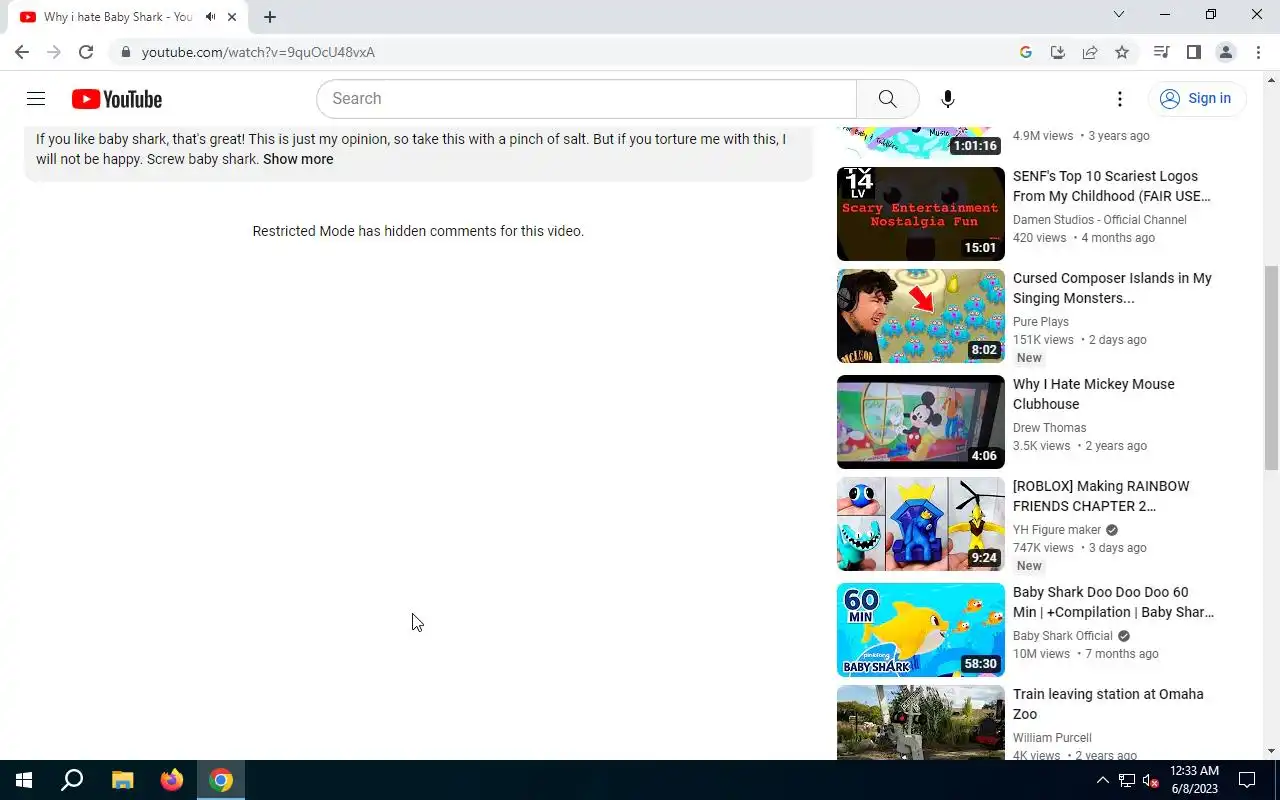Open Cursed Composer Islands video thumbnail
The height and width of the screenshot is (800, 1280).
pyautogui.click(x=921, y=316)
